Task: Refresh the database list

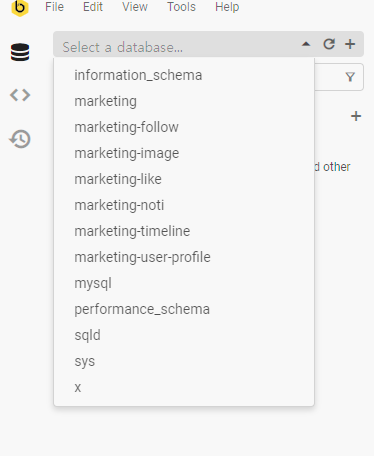Action: click(329, 44)
